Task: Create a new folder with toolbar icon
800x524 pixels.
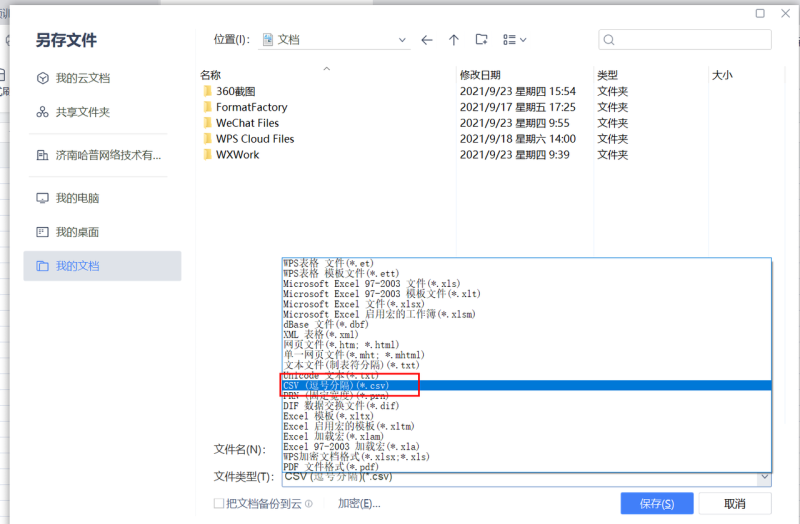Action: pos(481,39)
